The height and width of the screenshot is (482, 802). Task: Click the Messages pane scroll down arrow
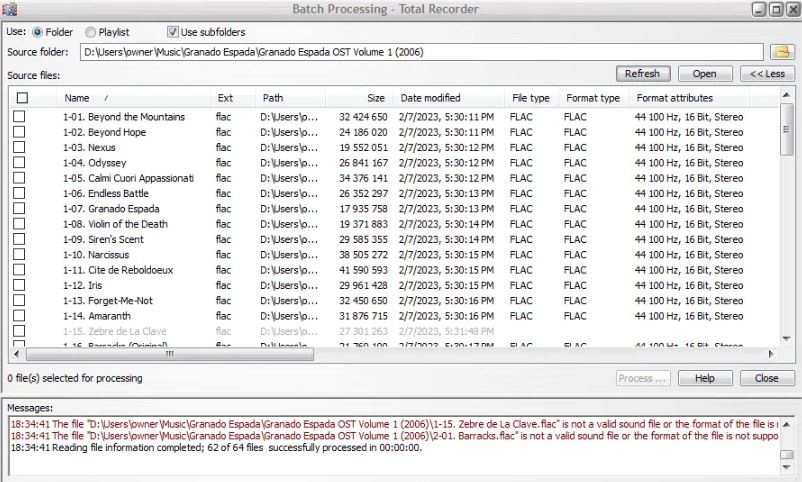(787, 467)
